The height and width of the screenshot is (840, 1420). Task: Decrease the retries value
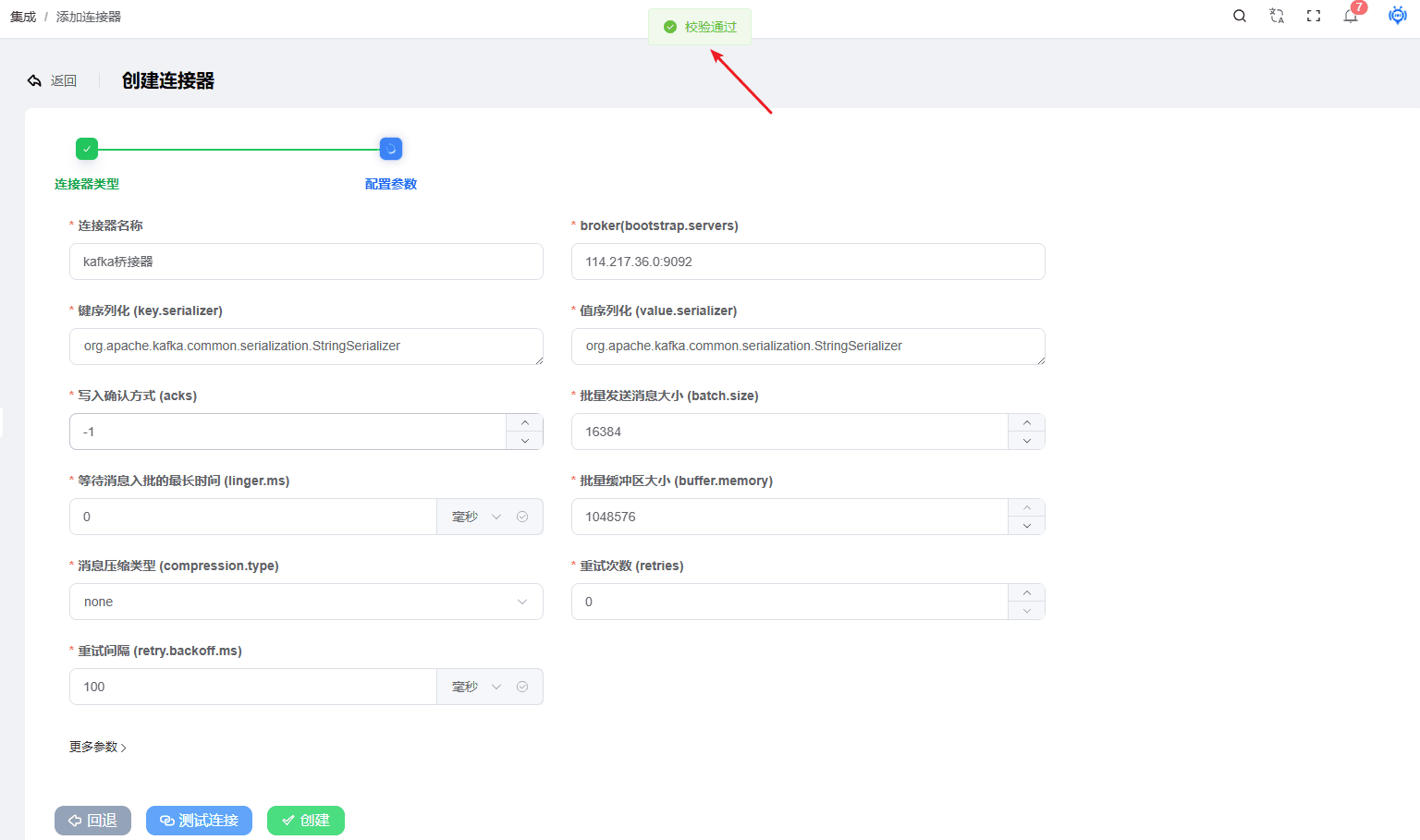click(x=1027, y=611)
